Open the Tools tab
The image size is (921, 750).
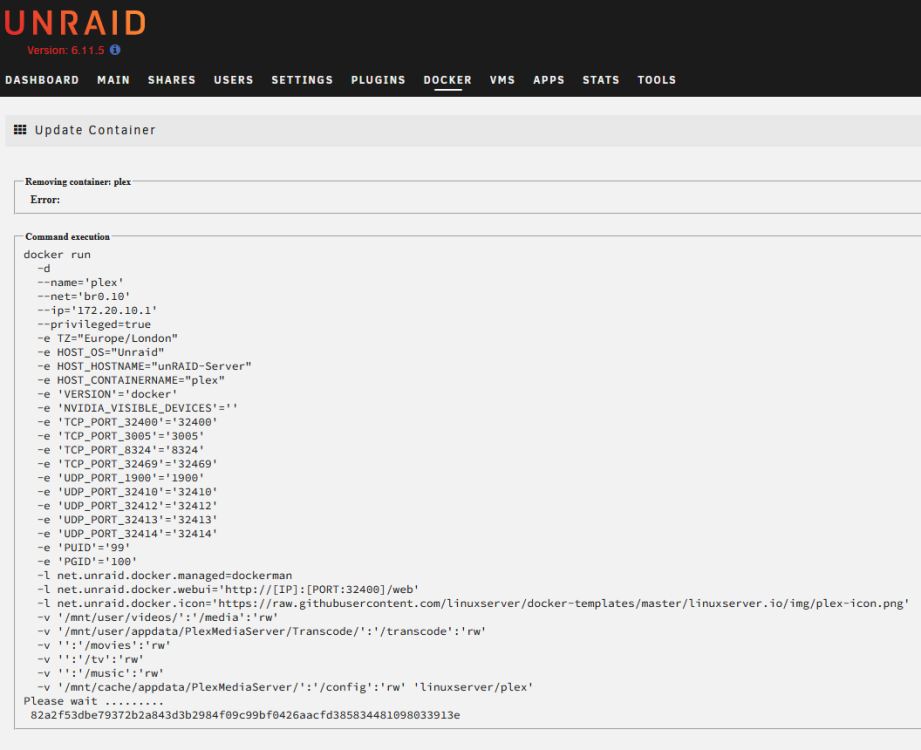pyautogui.click(x=657, y=80)
